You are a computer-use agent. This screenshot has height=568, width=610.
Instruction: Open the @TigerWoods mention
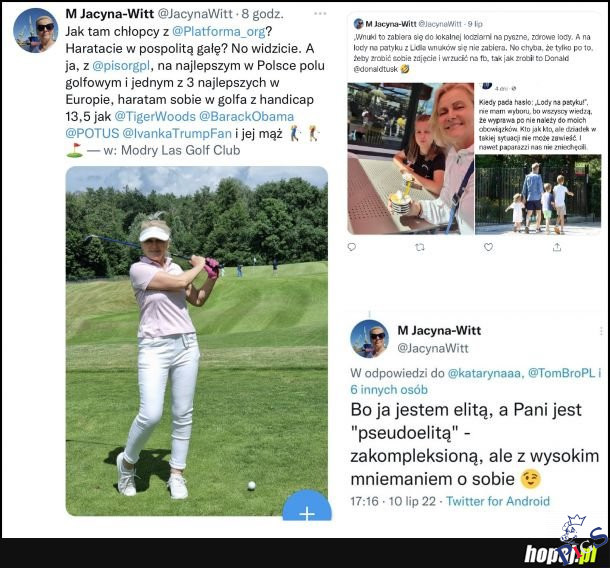pos(155,116)
